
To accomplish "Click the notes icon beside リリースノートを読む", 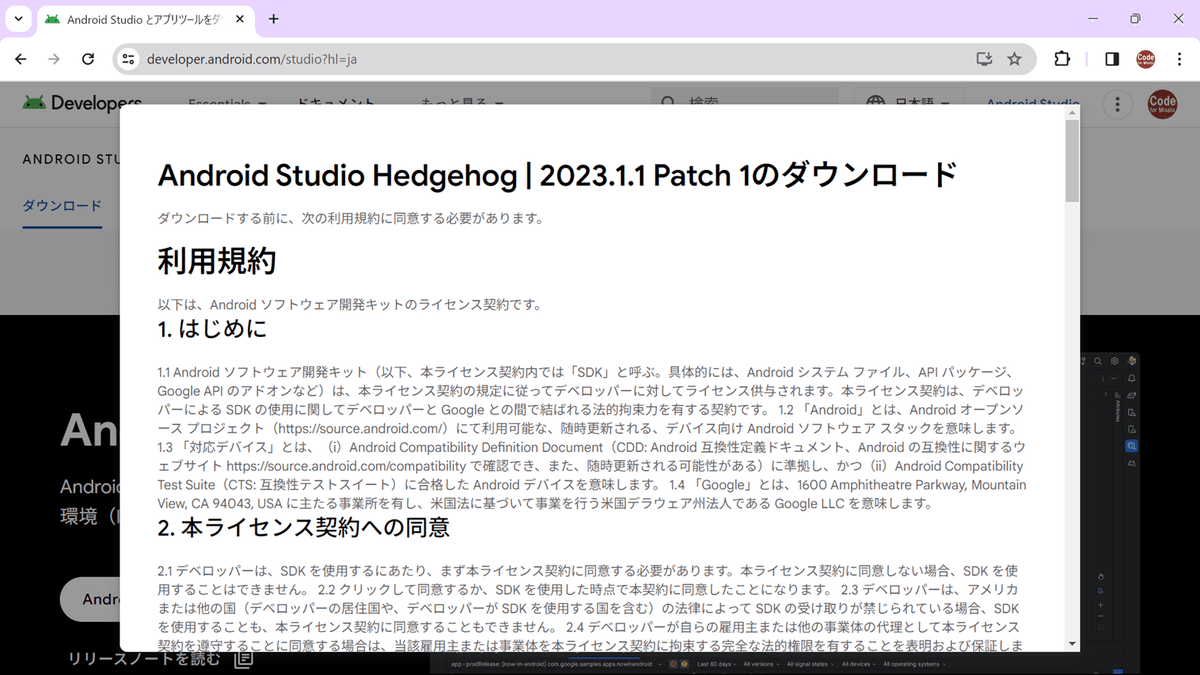I will (243, 659).
